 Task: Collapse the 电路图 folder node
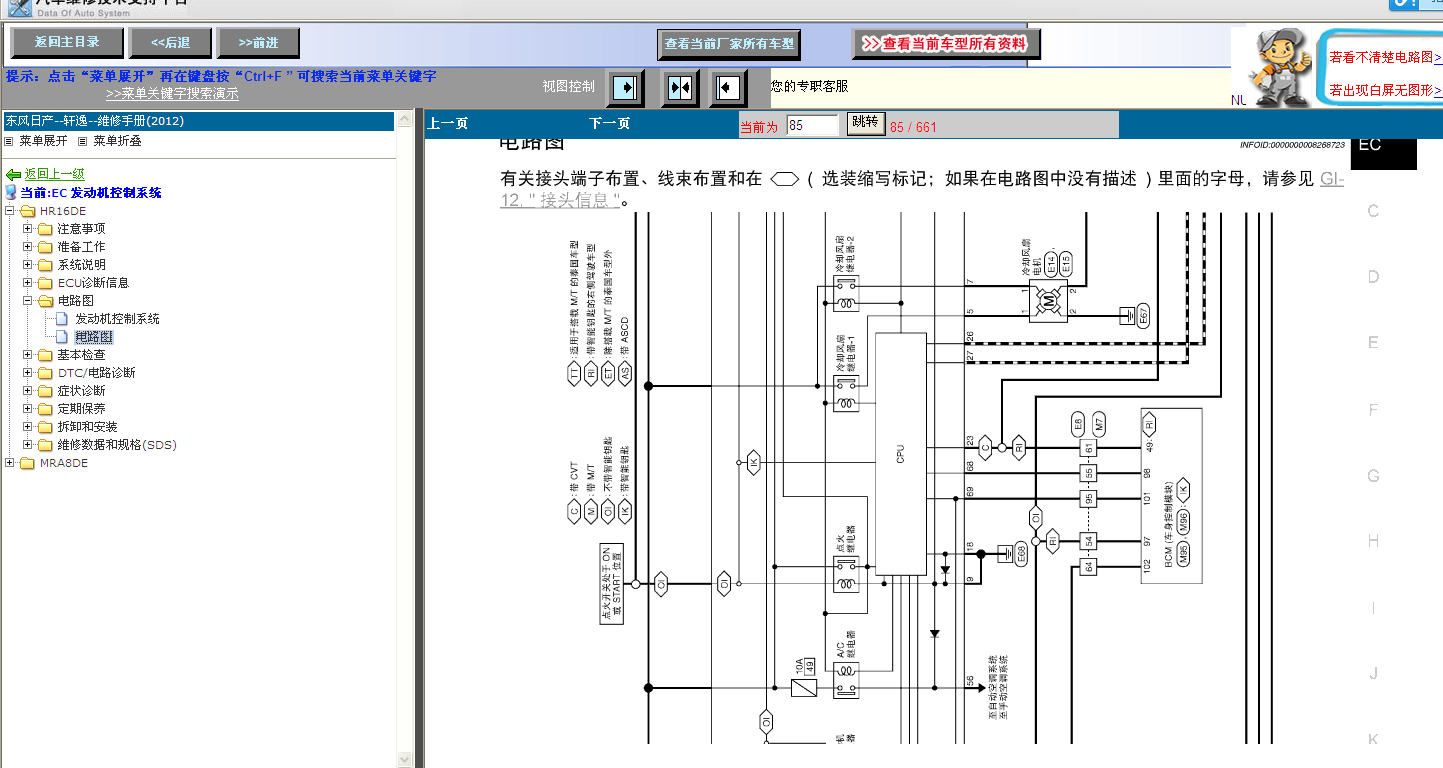28,301
